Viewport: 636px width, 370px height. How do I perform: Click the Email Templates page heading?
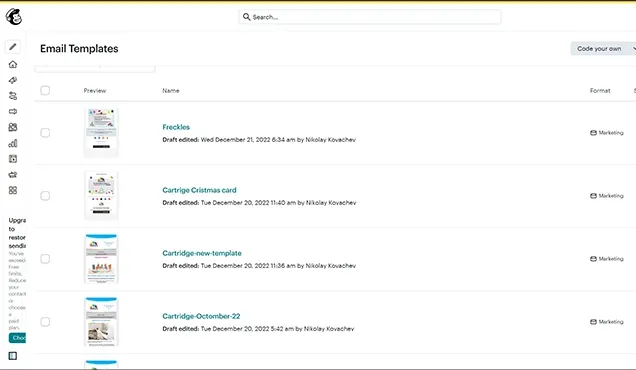(79, 49)
